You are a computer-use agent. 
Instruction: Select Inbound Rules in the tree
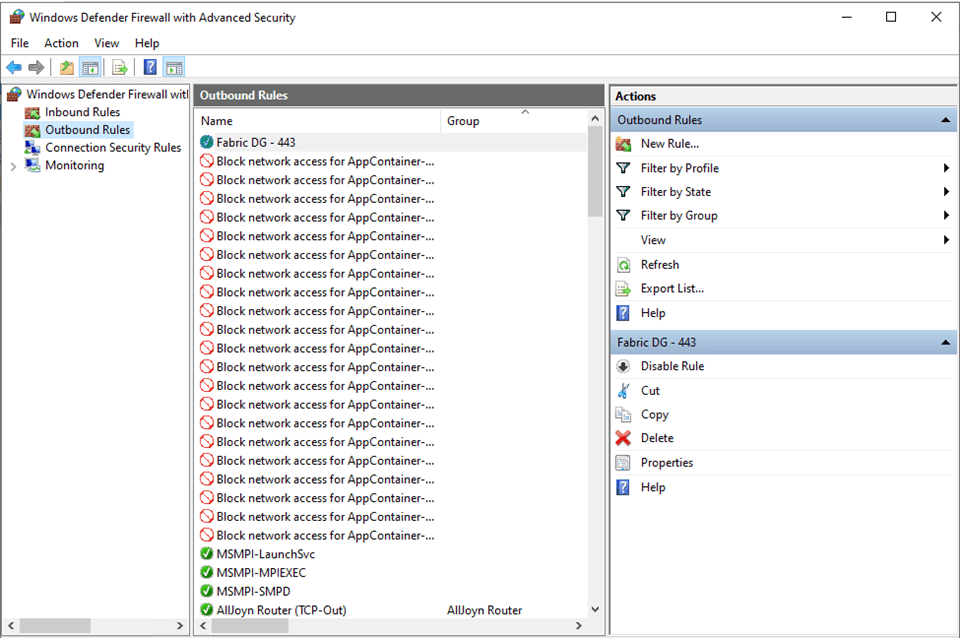tap(82, 112)
